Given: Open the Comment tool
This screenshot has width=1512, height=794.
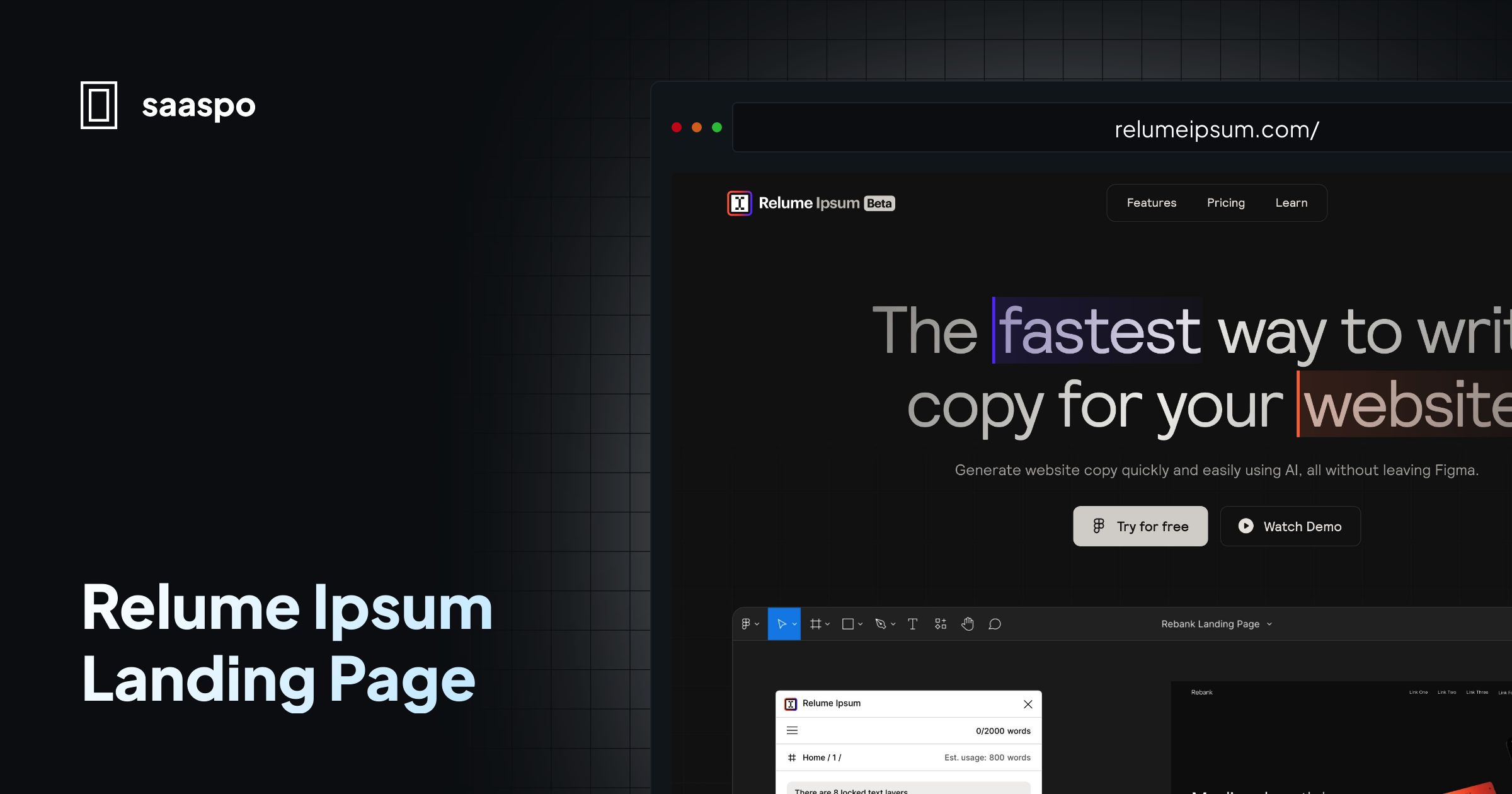Looking at the screenshot, I should pyautogui.click(x=994, y=624).
